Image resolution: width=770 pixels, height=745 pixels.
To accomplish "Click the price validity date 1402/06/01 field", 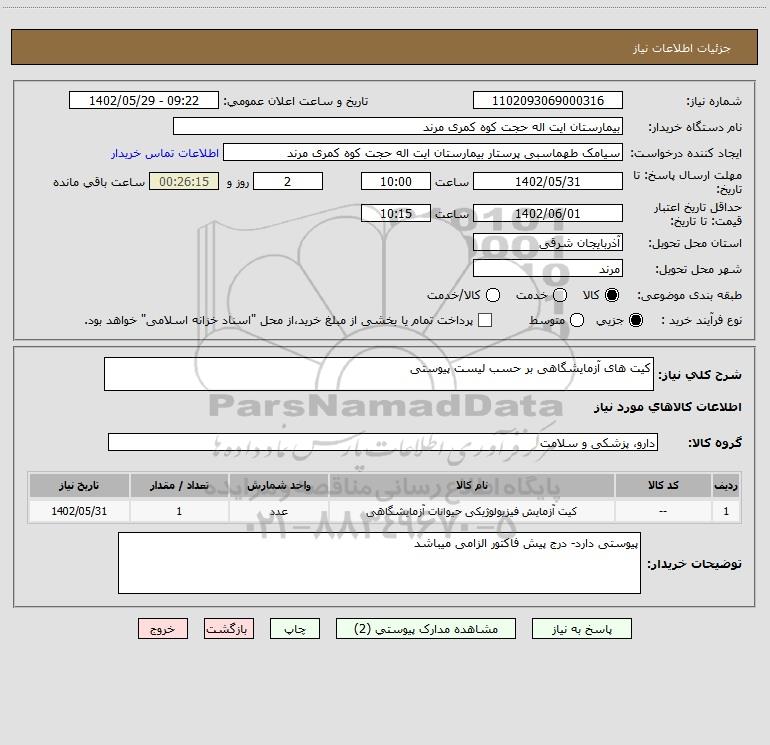I will click(x=548, y=213).
